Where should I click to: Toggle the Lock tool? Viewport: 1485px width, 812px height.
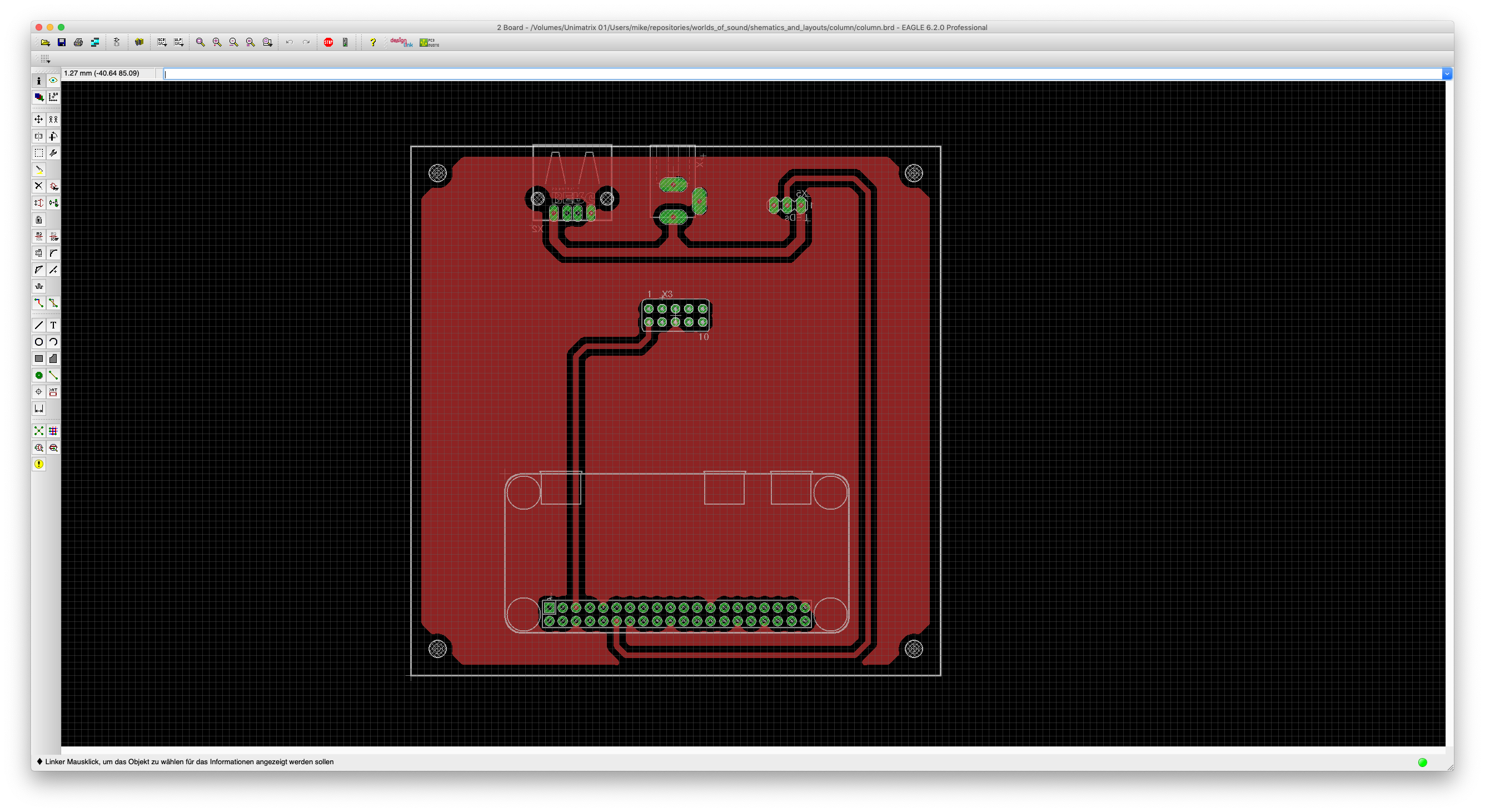coord(38,220)
